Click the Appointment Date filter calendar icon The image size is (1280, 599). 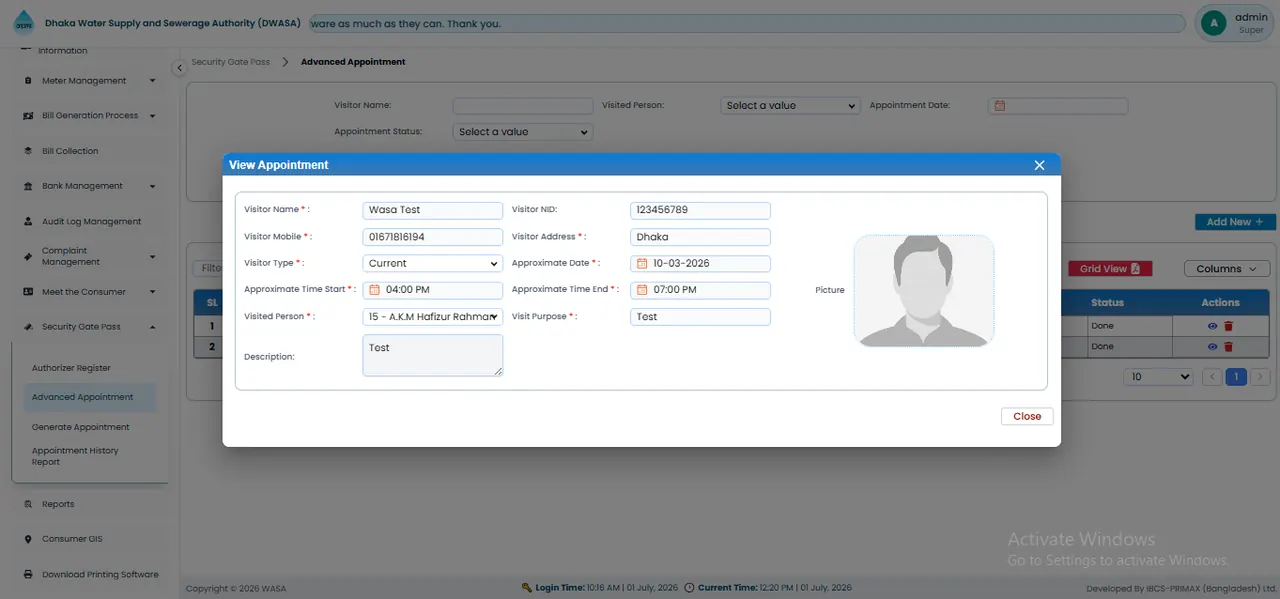pyautogui.click(x=999, y=105)
